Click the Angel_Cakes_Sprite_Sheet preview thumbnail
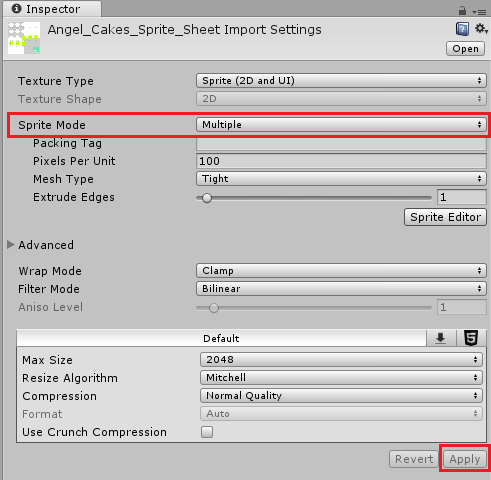This screenshot has height=480, width=491. coord(24,38)
